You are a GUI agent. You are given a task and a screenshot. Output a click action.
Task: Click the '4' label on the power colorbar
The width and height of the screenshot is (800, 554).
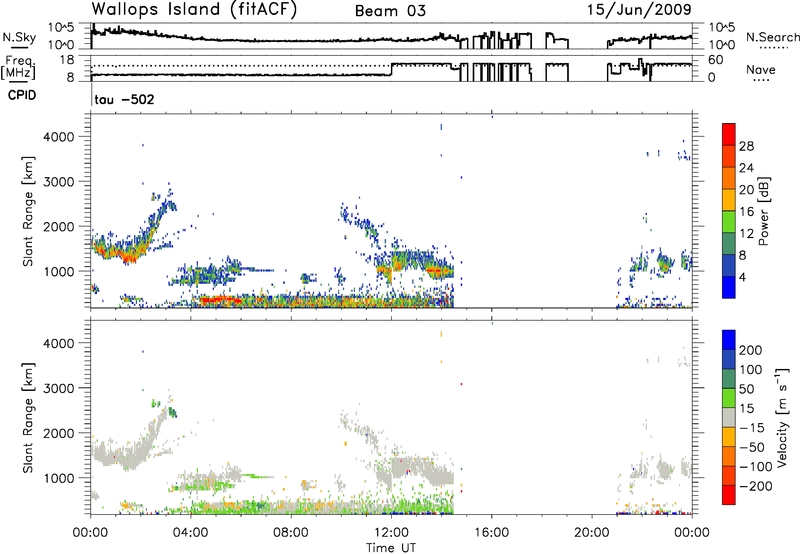pyautogui.click(x=742, y=277)
